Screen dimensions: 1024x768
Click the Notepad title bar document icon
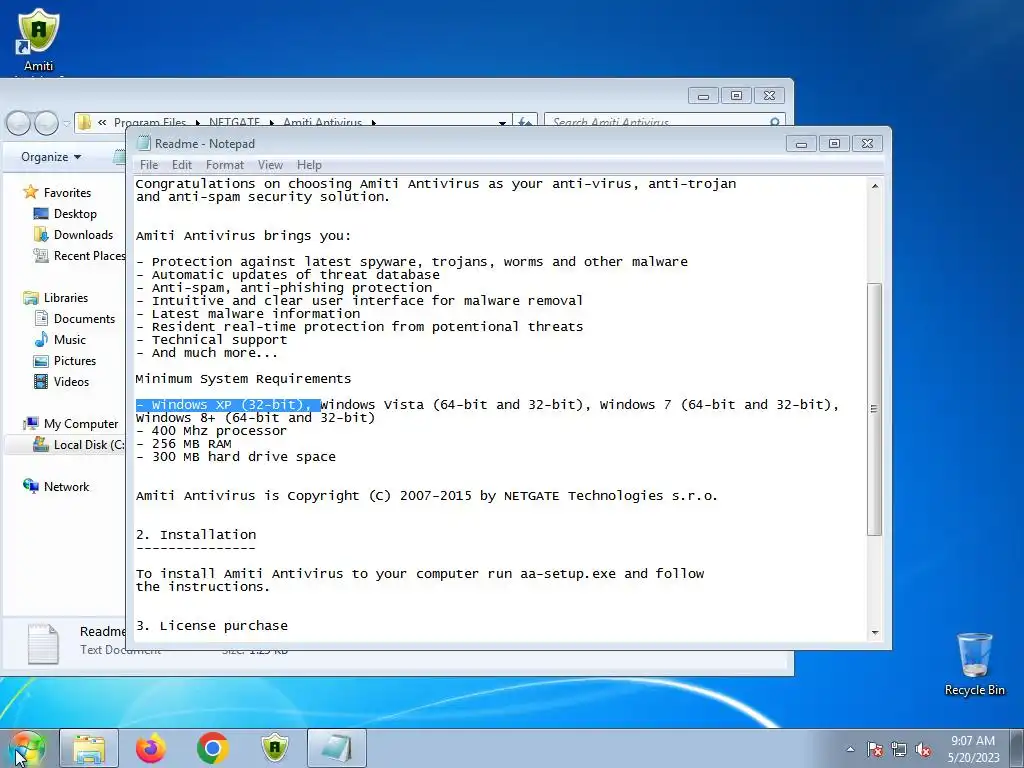(143, 144)
